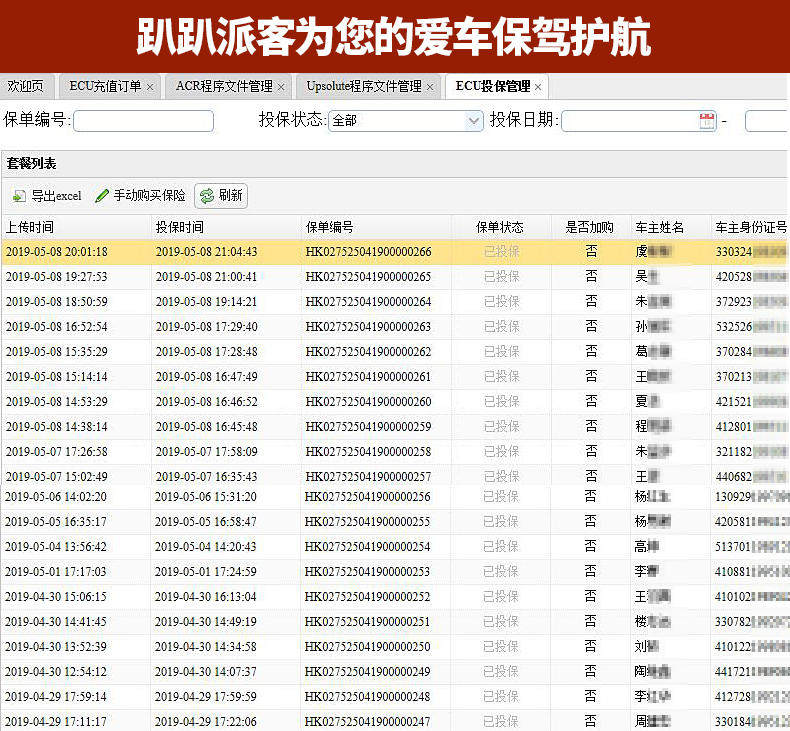Image resolution: width=790 pixels, height=731 pixels.
Task: Click the export to excel icon
Action: (19, 196)
